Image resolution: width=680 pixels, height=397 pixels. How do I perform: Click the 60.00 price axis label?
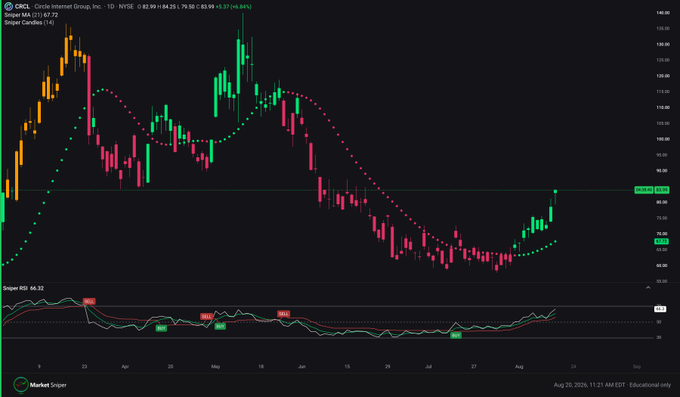(x=662, y=266)
